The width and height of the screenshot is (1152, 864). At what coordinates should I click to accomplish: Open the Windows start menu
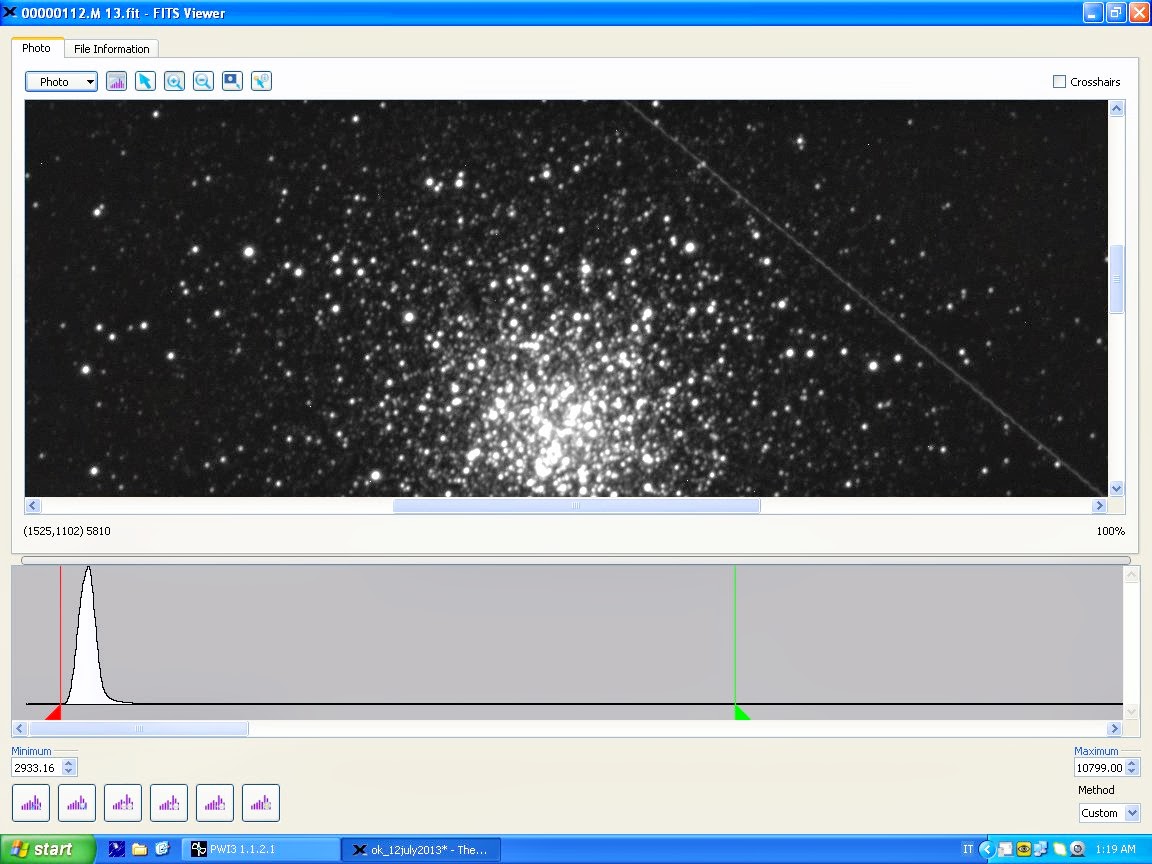tap(47, 849)
